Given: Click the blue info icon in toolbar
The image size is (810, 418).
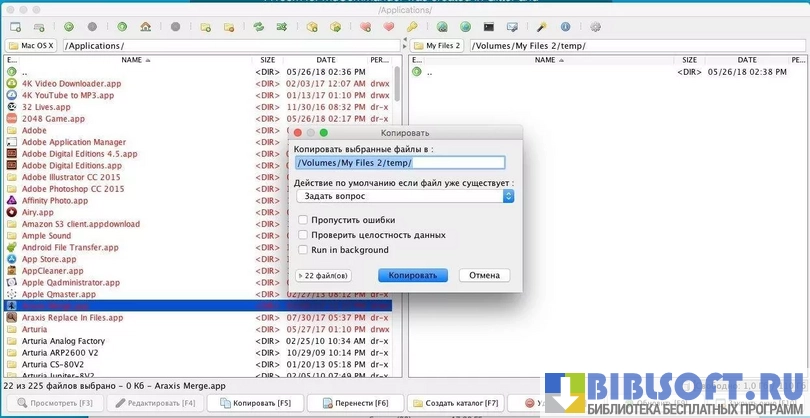Looking at the screenshot, I should [566, 26].
